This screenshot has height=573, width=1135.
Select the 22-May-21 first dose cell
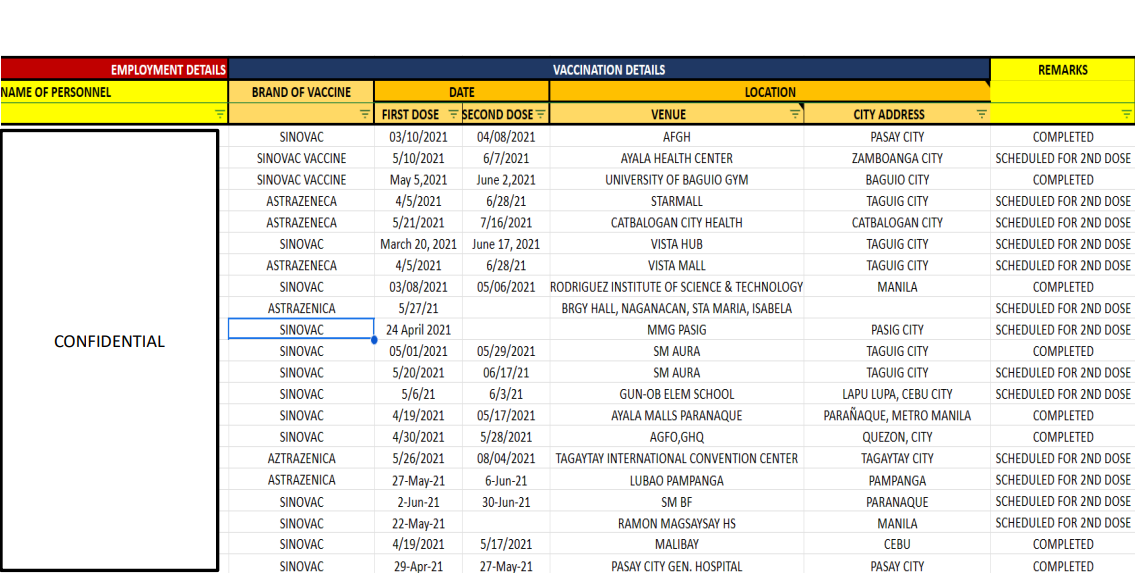click(418, 523)
